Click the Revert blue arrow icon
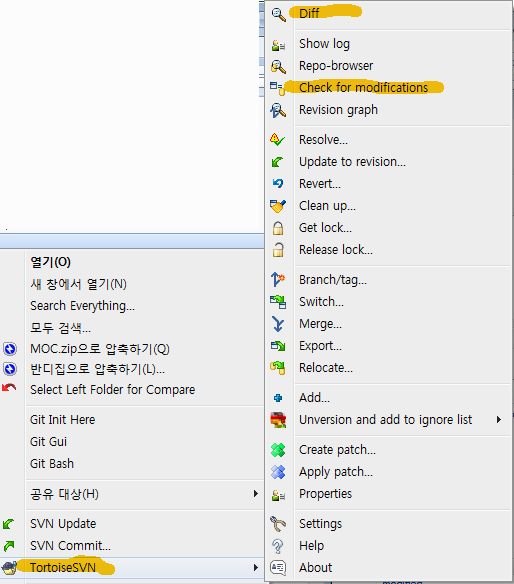The width and height of the screenshot is (514, 584). [x=278, y=183]
